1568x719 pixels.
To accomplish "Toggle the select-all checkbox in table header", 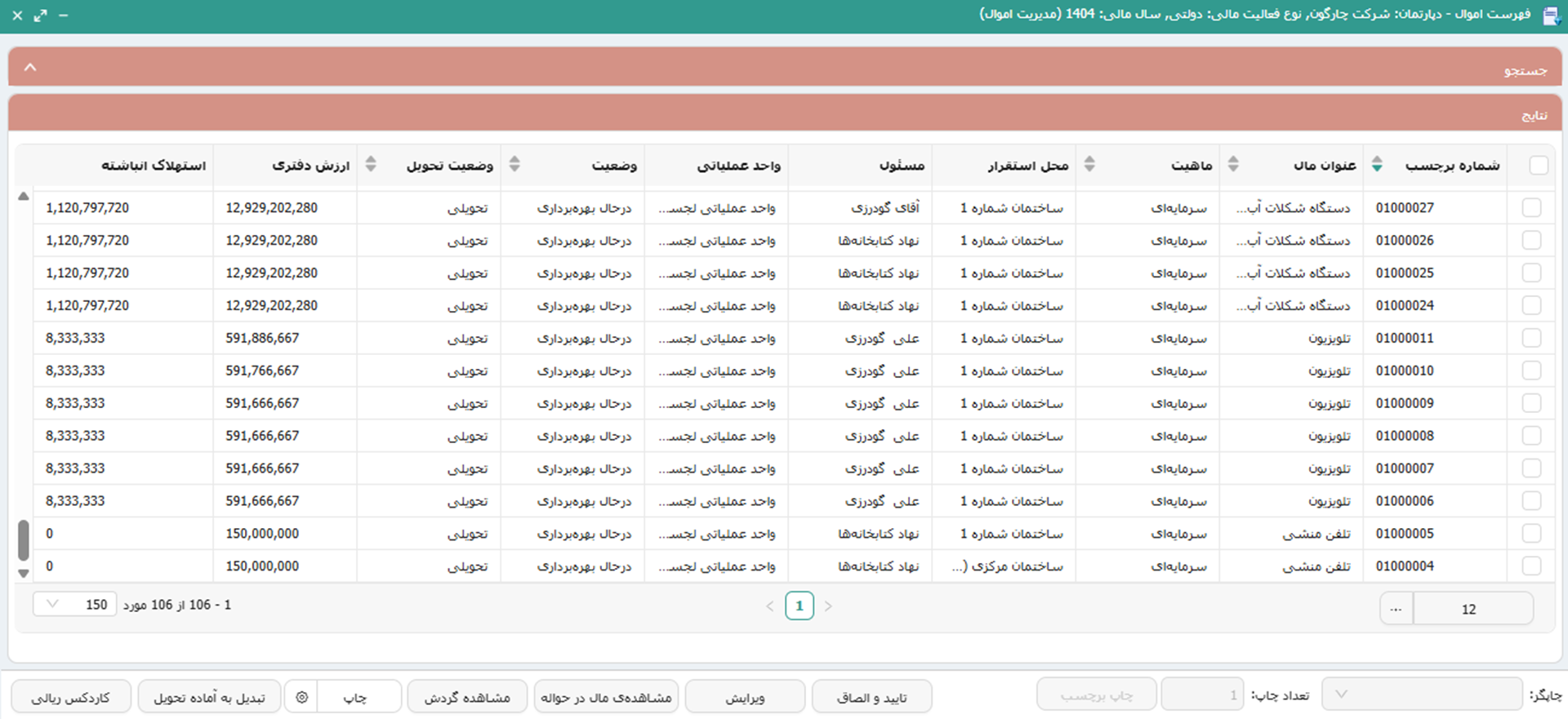I will pyautogui.click(x=1539, y=166).
